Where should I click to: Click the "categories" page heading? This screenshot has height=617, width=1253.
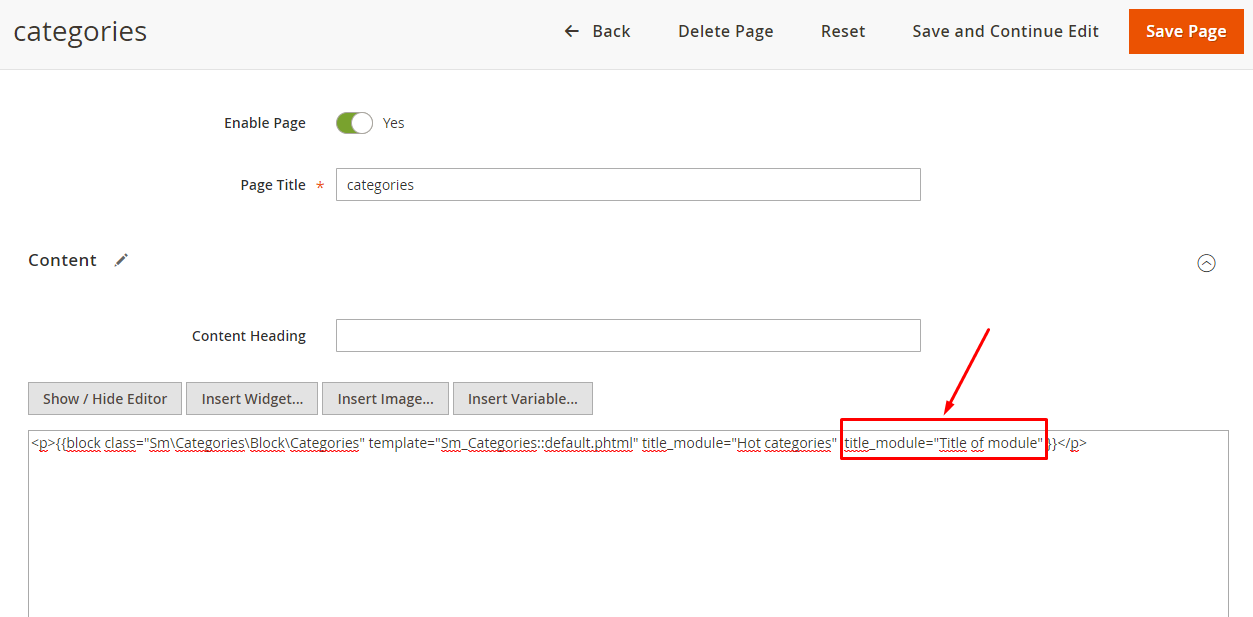80,32
